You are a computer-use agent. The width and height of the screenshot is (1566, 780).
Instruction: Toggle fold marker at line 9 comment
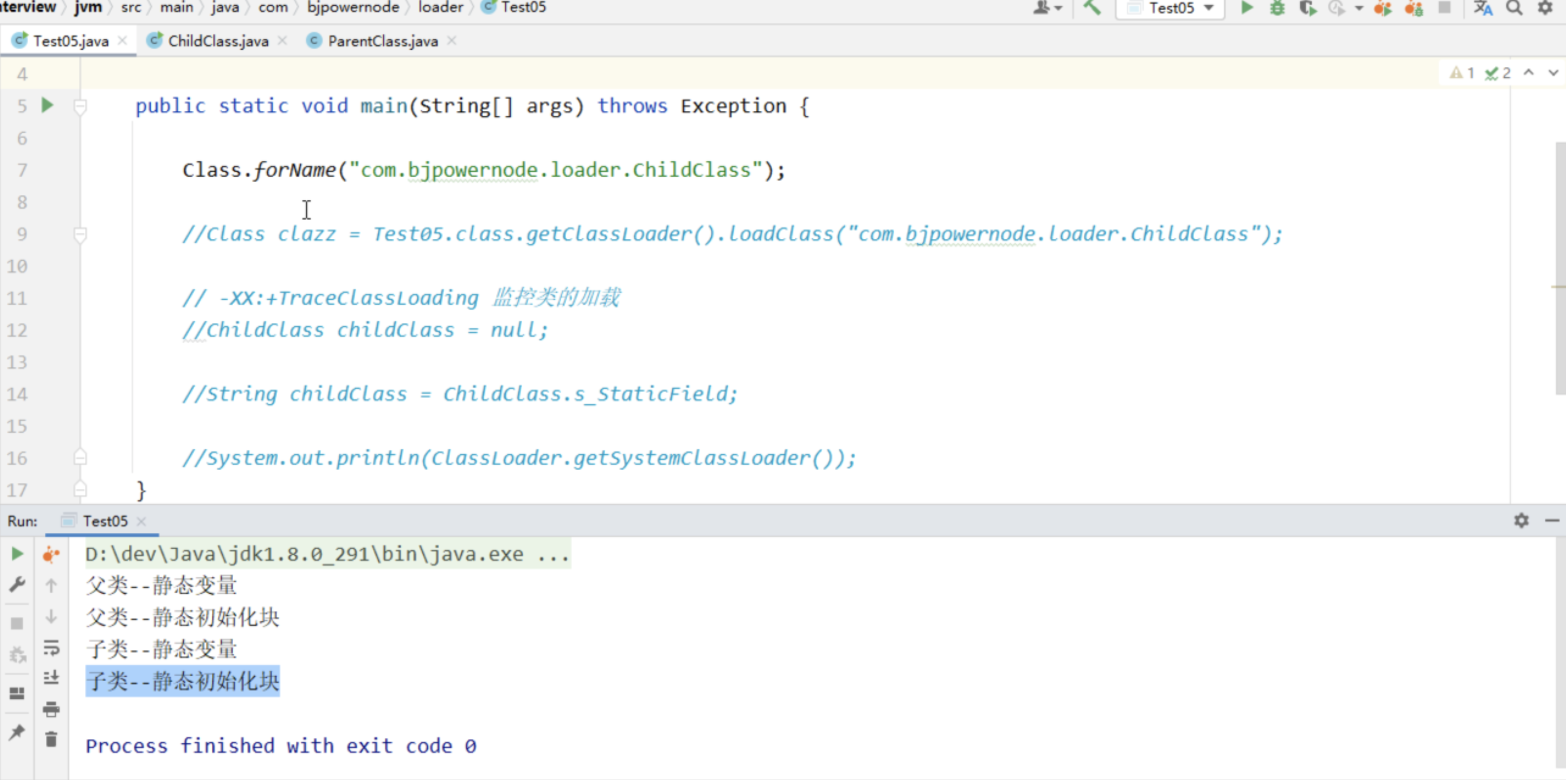[81, 234]
